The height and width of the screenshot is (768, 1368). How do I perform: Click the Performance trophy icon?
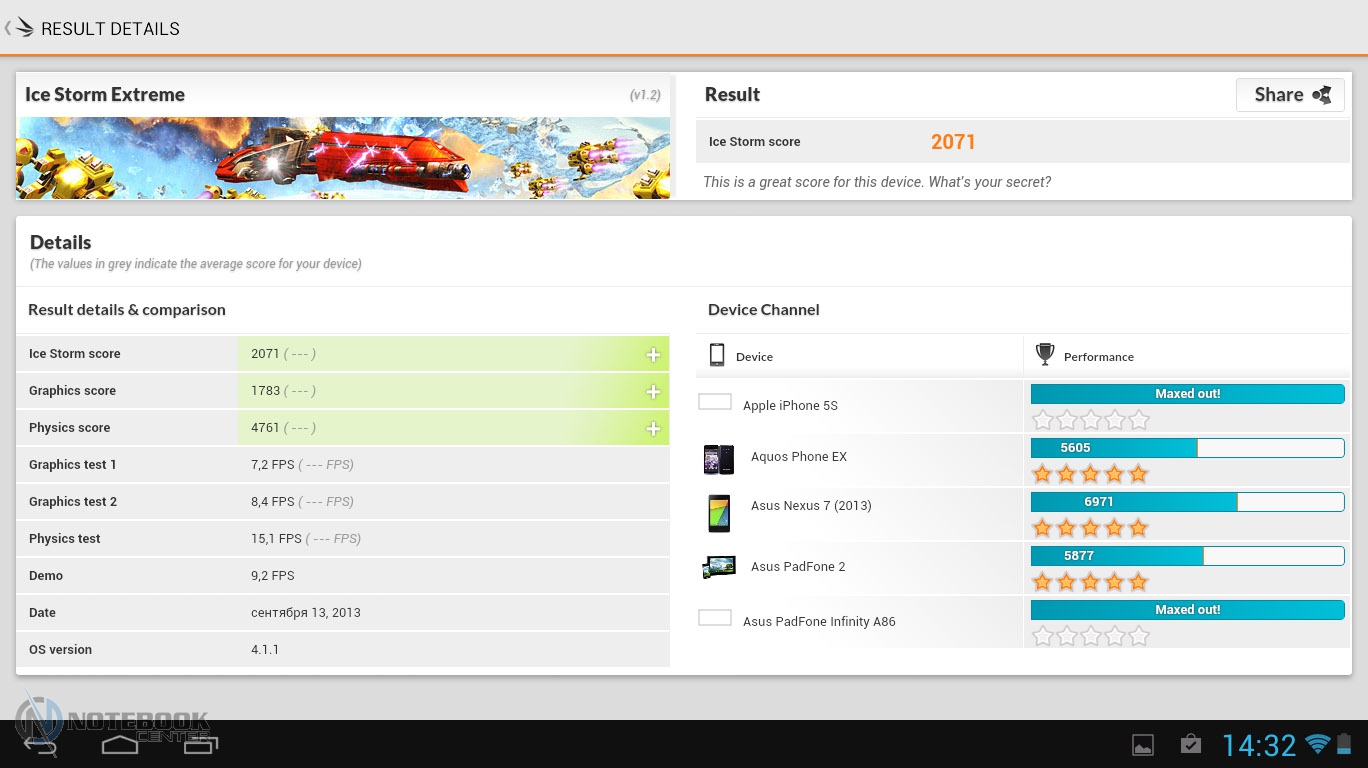click(x=1045, y=354)
